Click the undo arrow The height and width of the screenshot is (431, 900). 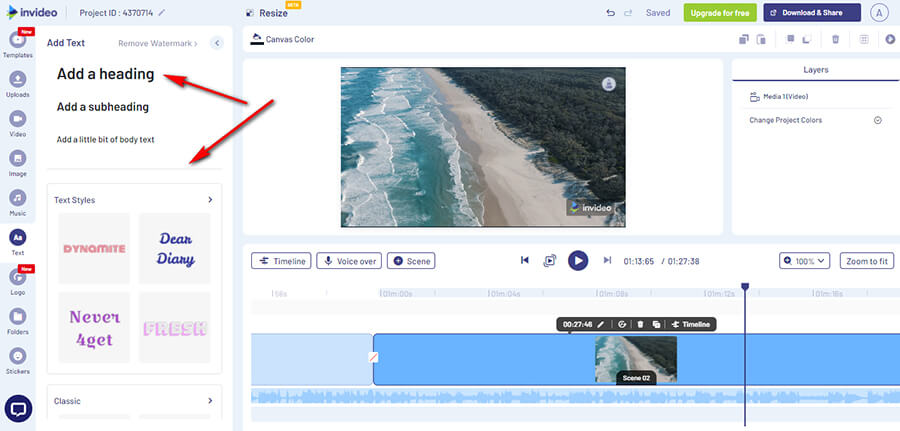click(x=611, y=13)
